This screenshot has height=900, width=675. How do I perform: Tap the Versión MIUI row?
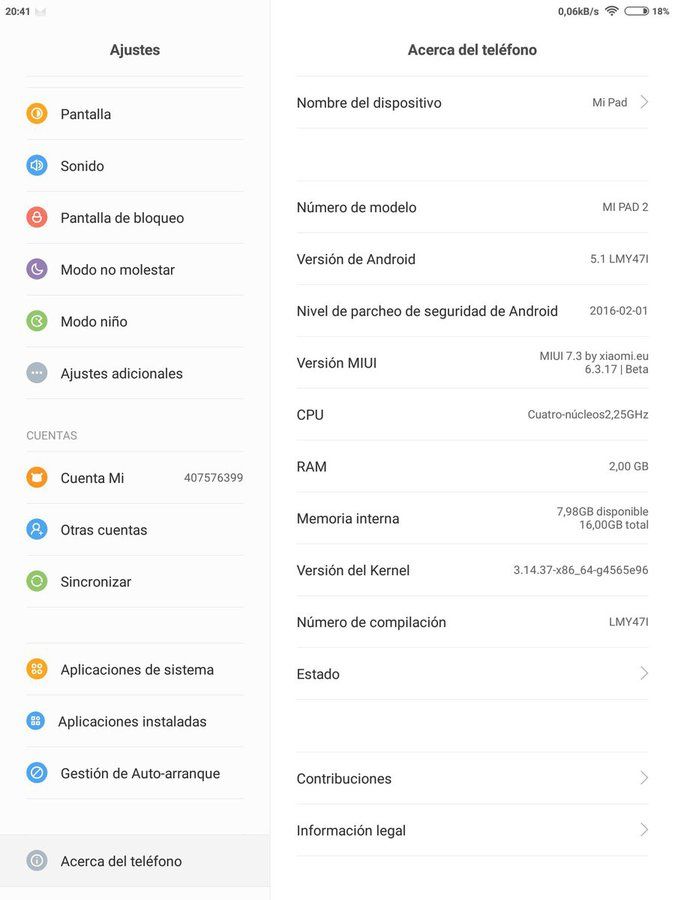point(472,363)
